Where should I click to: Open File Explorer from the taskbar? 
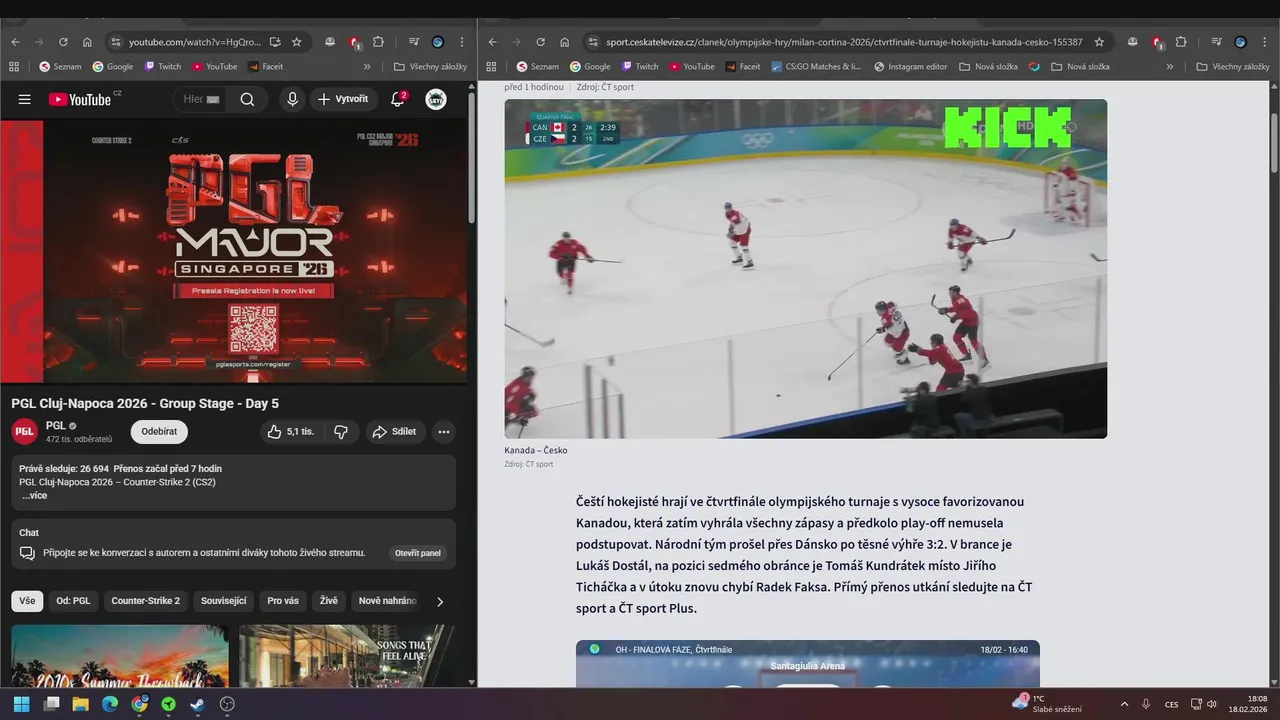click(80, 704)
